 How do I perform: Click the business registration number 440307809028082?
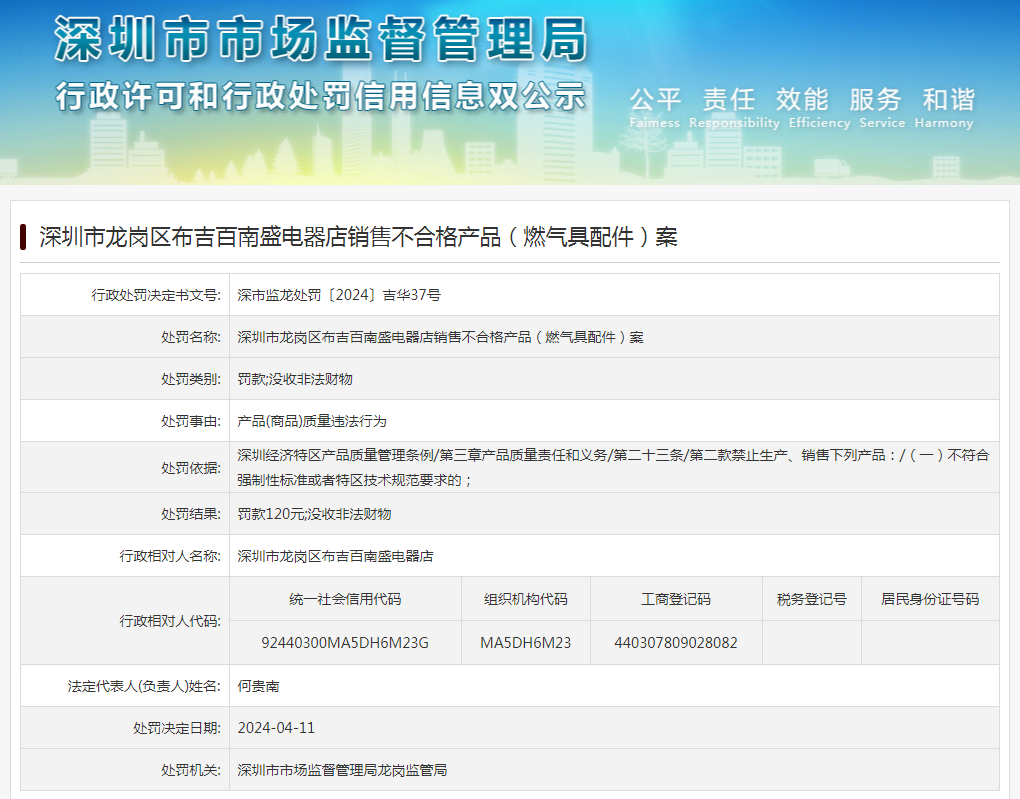[x=676, y=643]
